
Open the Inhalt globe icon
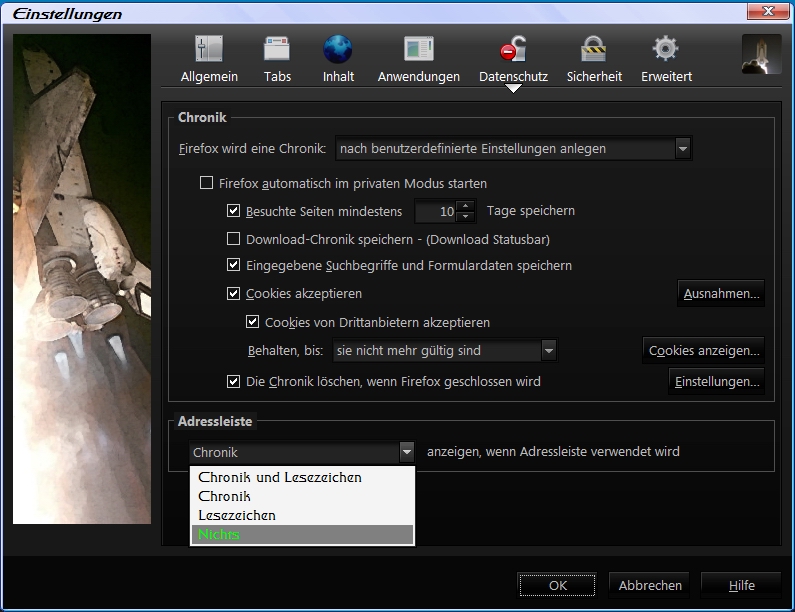coord(338,50)
